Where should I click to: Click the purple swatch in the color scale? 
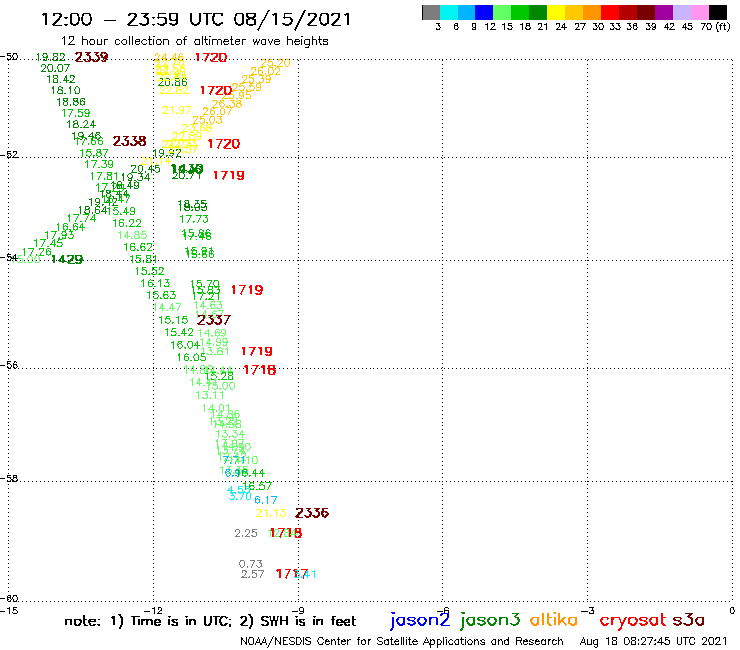coord(664,12)
